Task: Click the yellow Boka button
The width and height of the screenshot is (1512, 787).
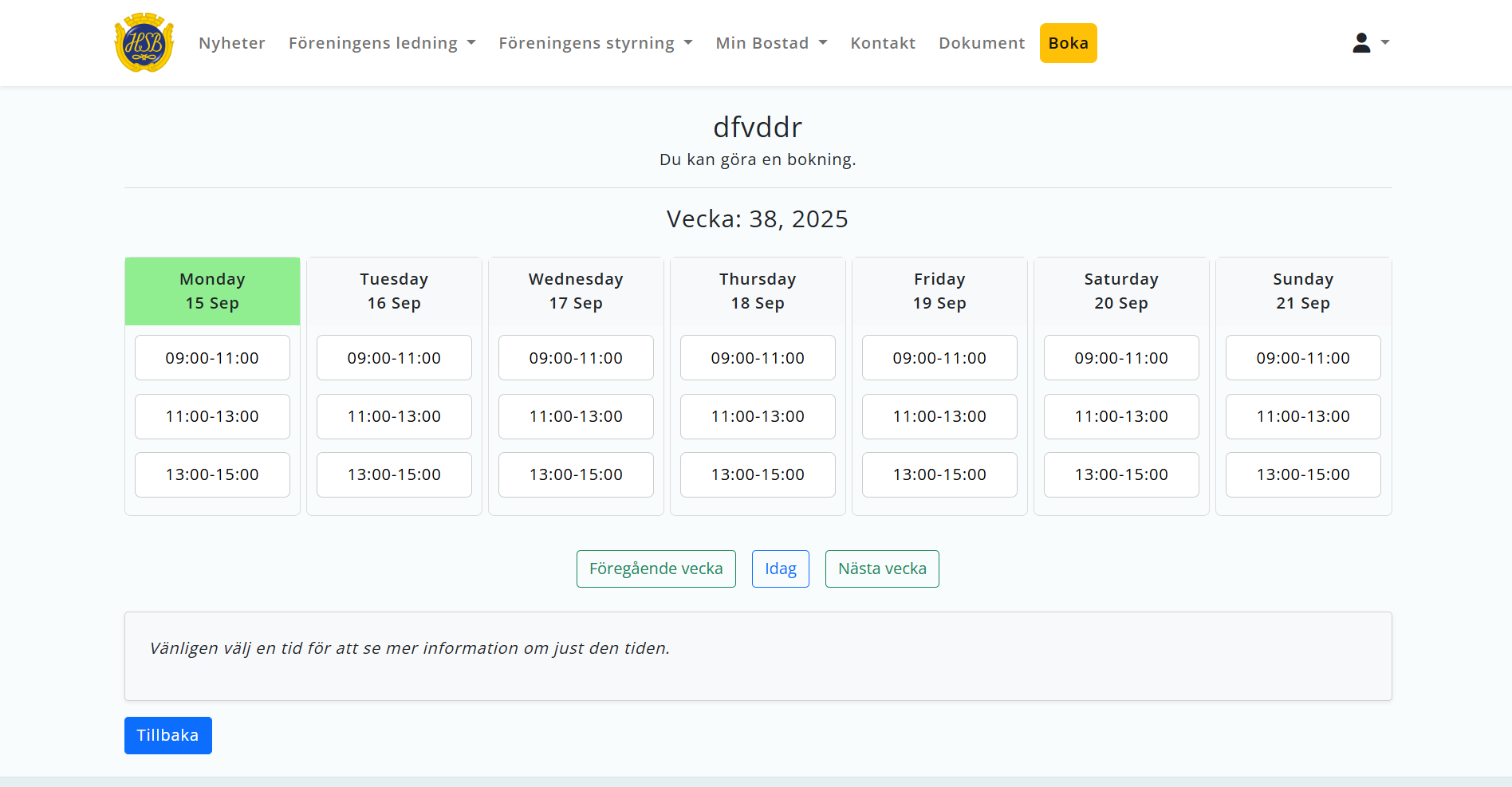Action: click(x=1068, y=43)
